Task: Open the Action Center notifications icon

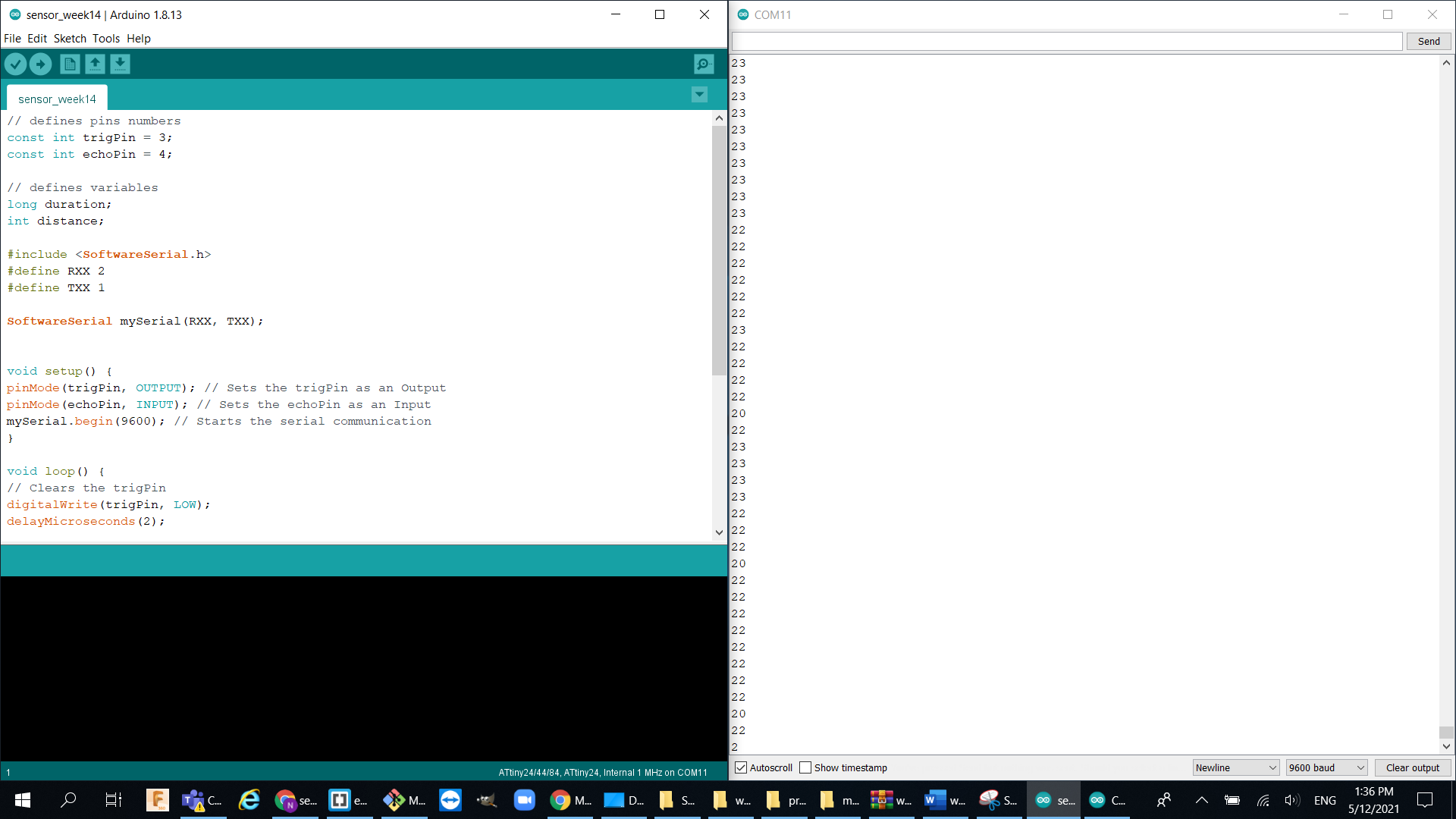Action: 1425,800
